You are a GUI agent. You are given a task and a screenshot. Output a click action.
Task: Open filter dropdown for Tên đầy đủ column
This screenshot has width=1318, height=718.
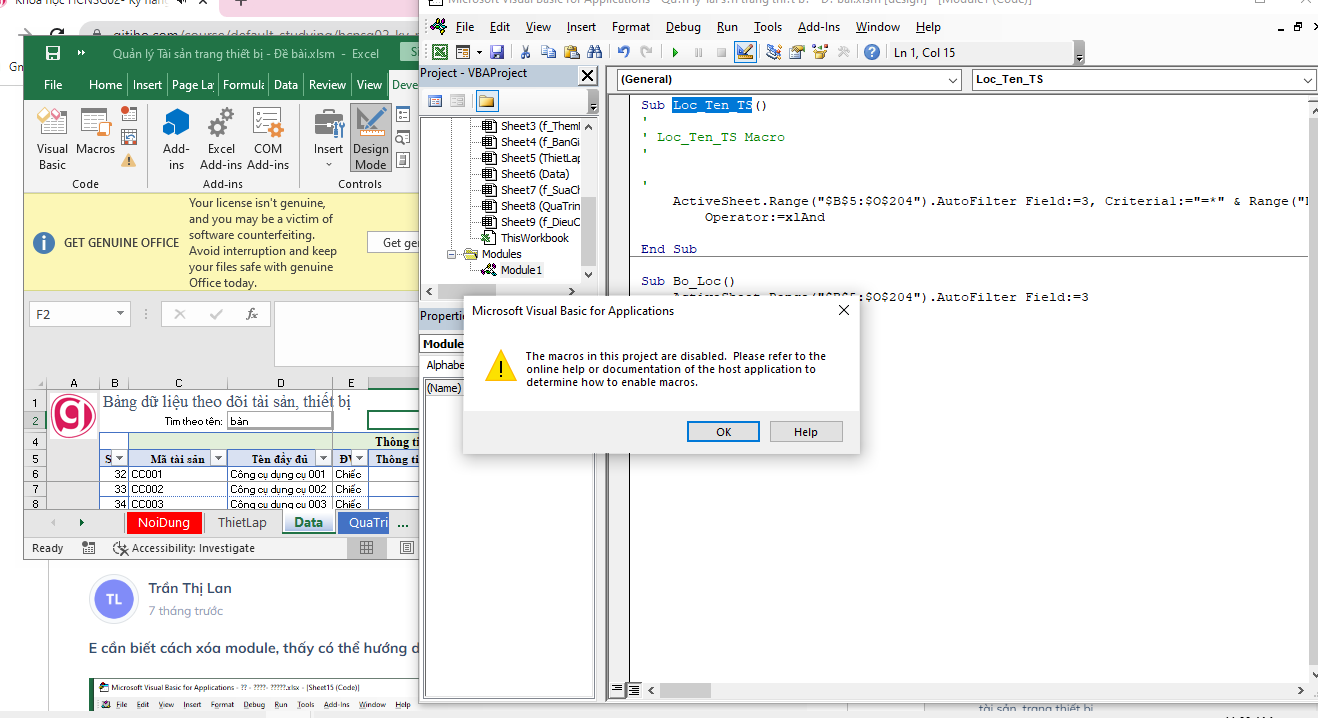pyautogui.click(x=323, y=458)
